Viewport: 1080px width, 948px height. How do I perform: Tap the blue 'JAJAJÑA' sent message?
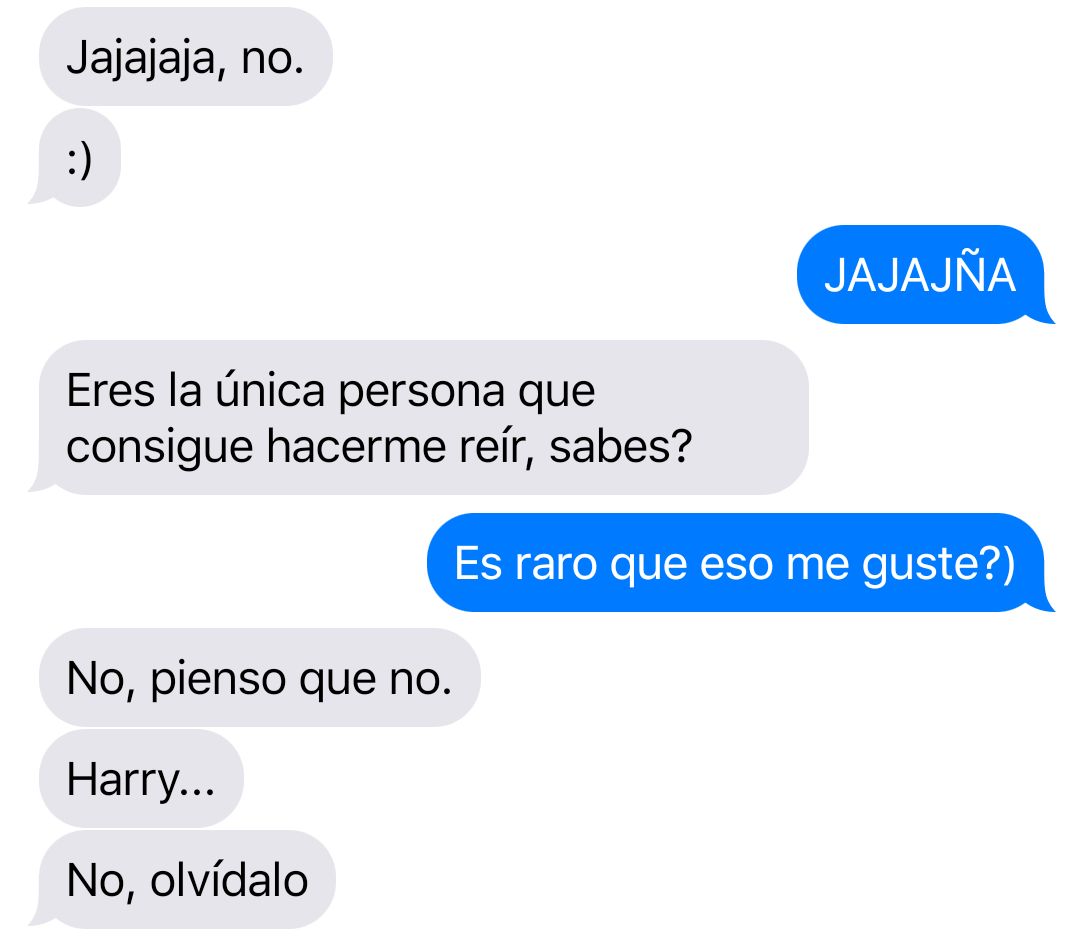click(x=923, y=274)
